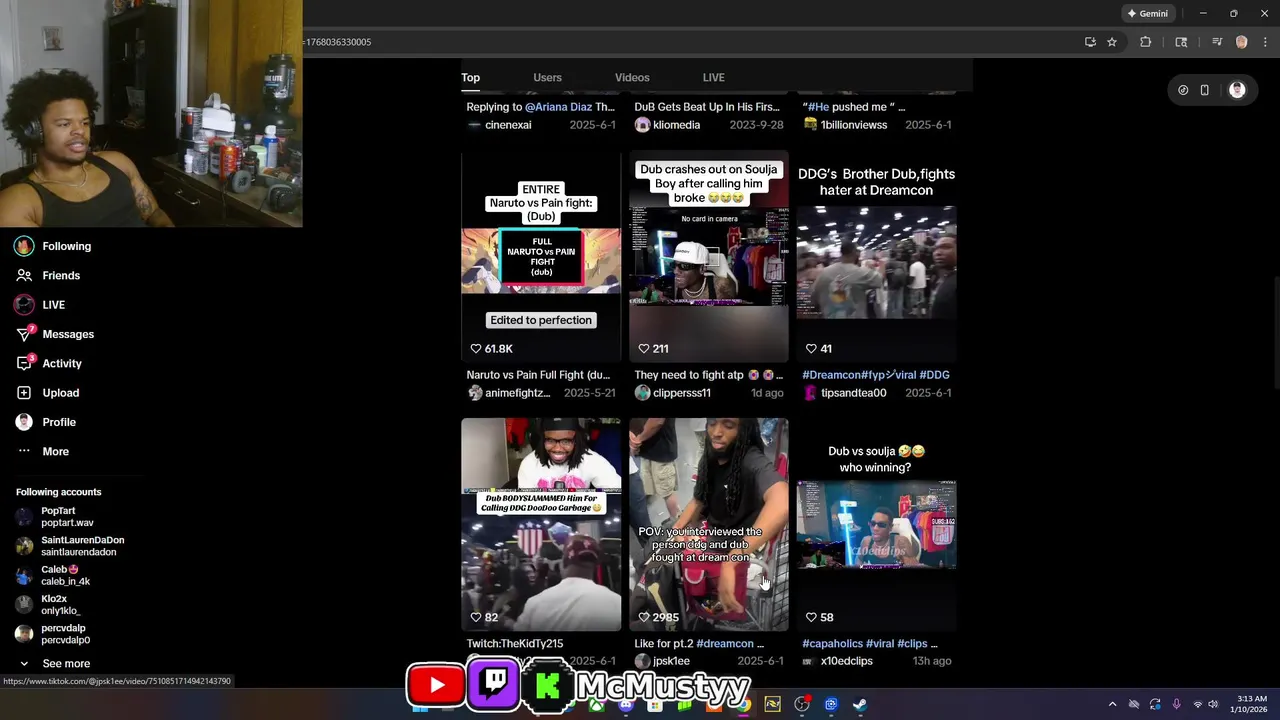Image resolution: width=1280 pixels, height=720 pixels.
Task: Click the 61.8K likes heart icon
Action: click(476, 349)
